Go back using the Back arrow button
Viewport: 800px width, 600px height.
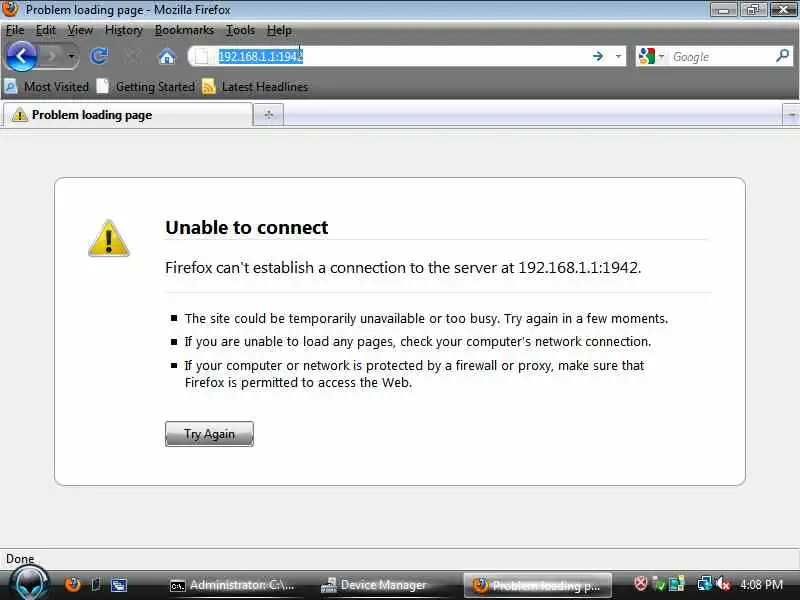[21, 56]
